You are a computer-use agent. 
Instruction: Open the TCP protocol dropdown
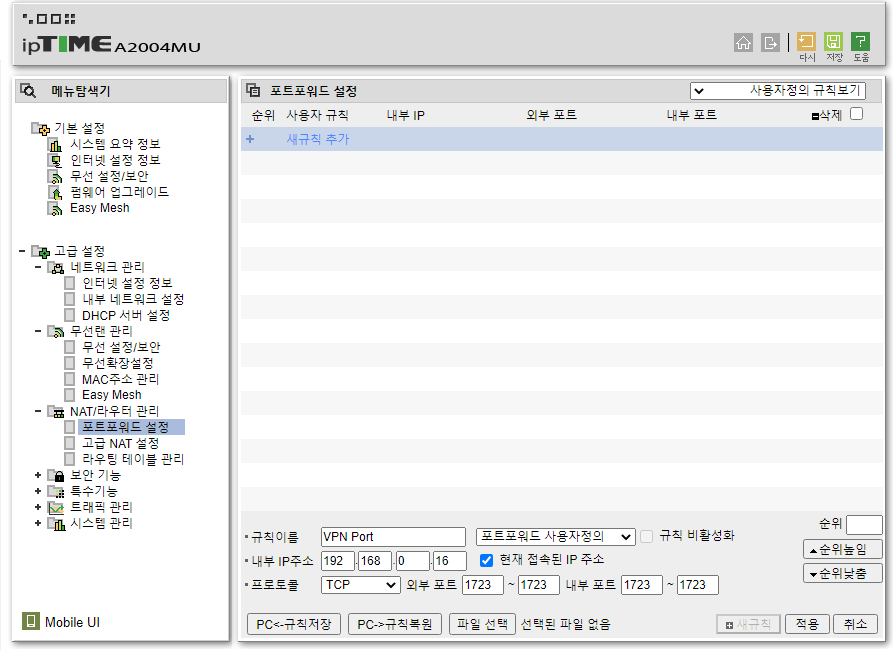pos(360,585)
